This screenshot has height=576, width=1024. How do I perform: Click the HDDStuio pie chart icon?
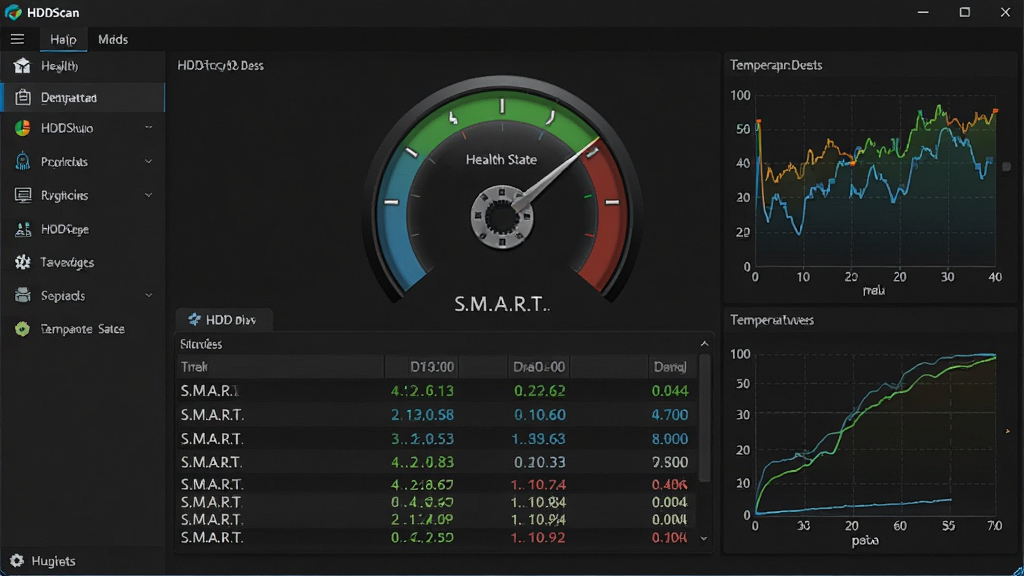pos(22,128)
